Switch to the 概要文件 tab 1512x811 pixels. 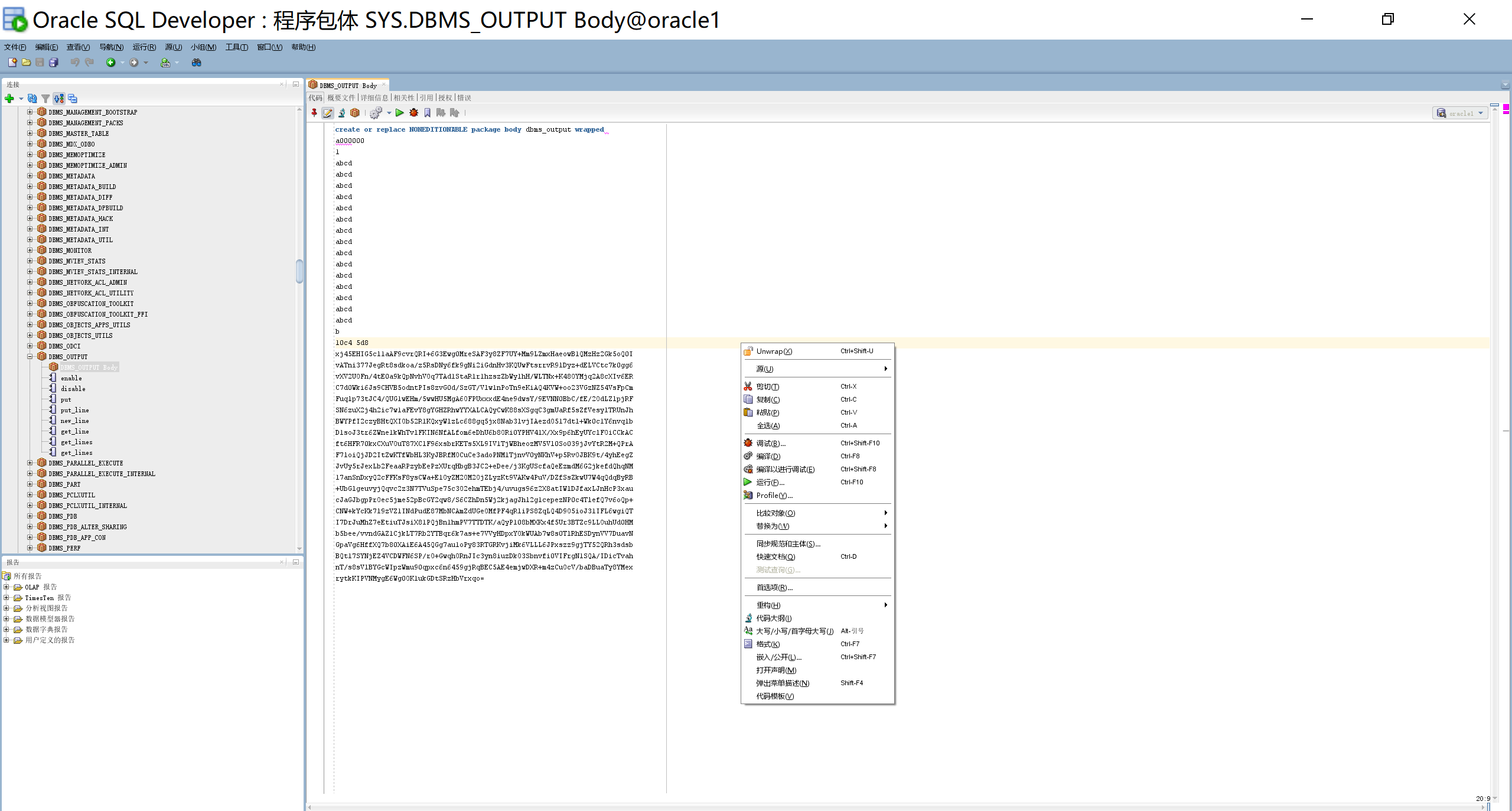pos(341,98)
